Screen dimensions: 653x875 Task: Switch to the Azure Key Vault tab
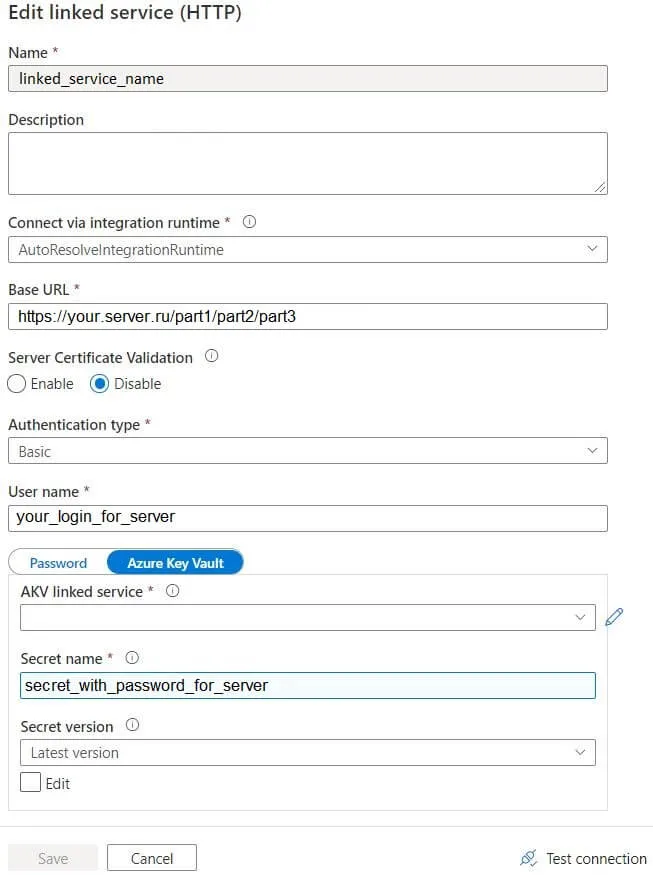175,563
